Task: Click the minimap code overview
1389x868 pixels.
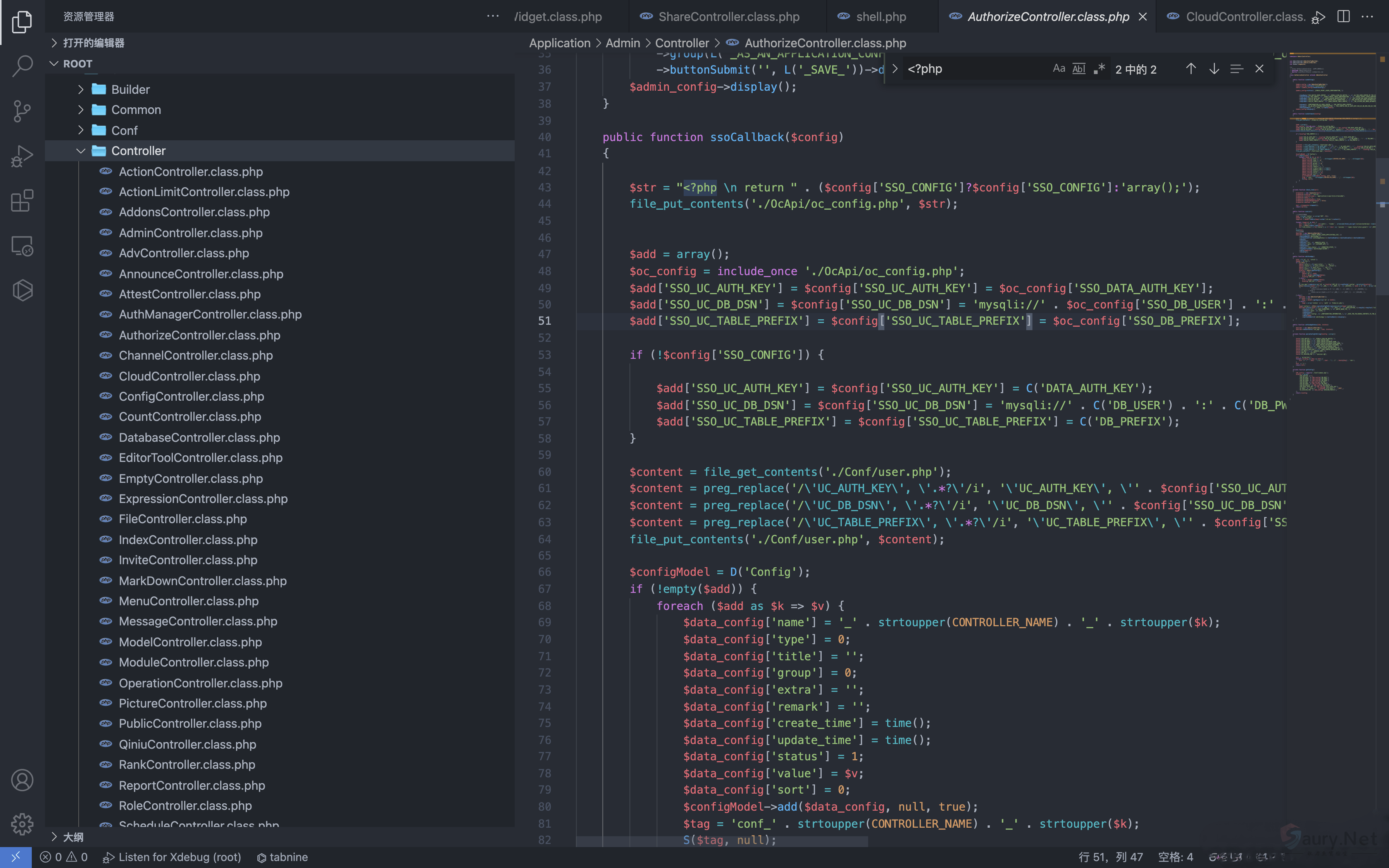Action: point(1332,230)
